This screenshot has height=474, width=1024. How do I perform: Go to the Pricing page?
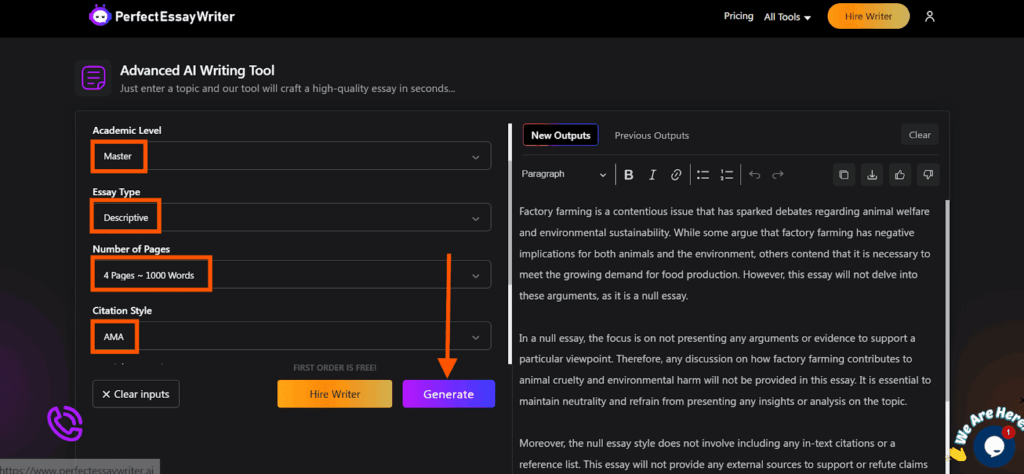tap(739, 16)
